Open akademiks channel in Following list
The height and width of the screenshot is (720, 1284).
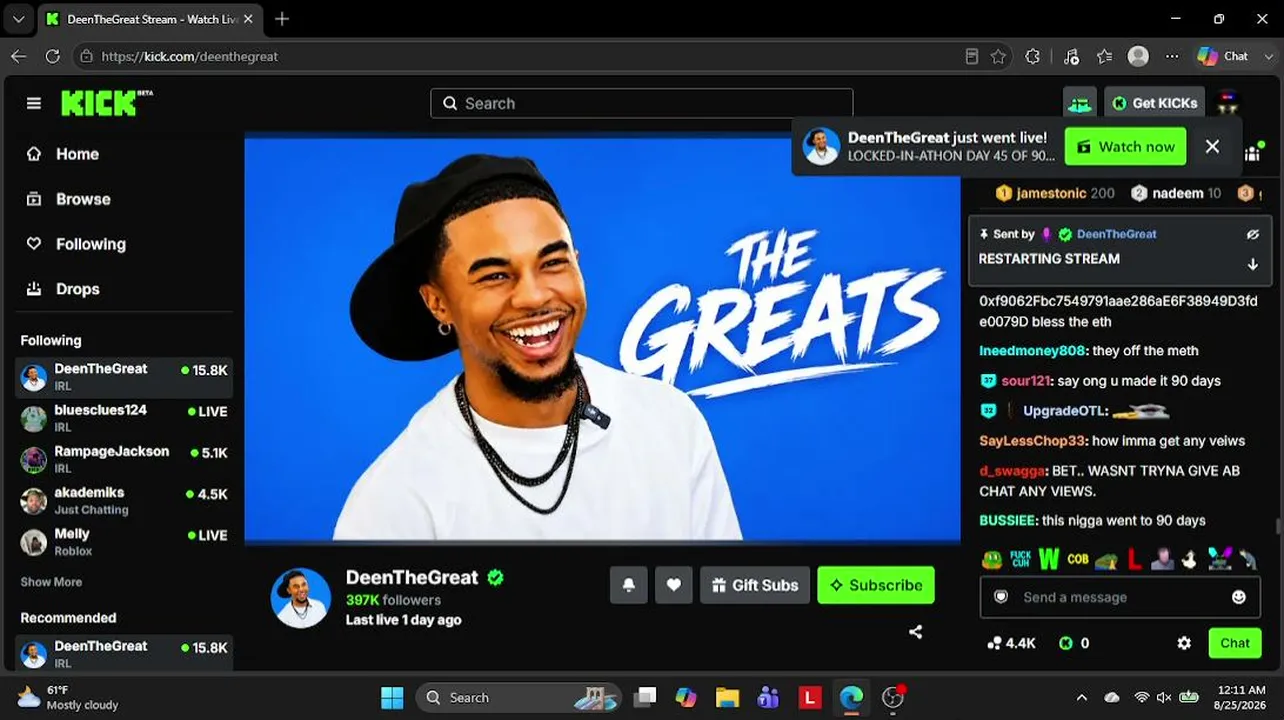[125, 501]
